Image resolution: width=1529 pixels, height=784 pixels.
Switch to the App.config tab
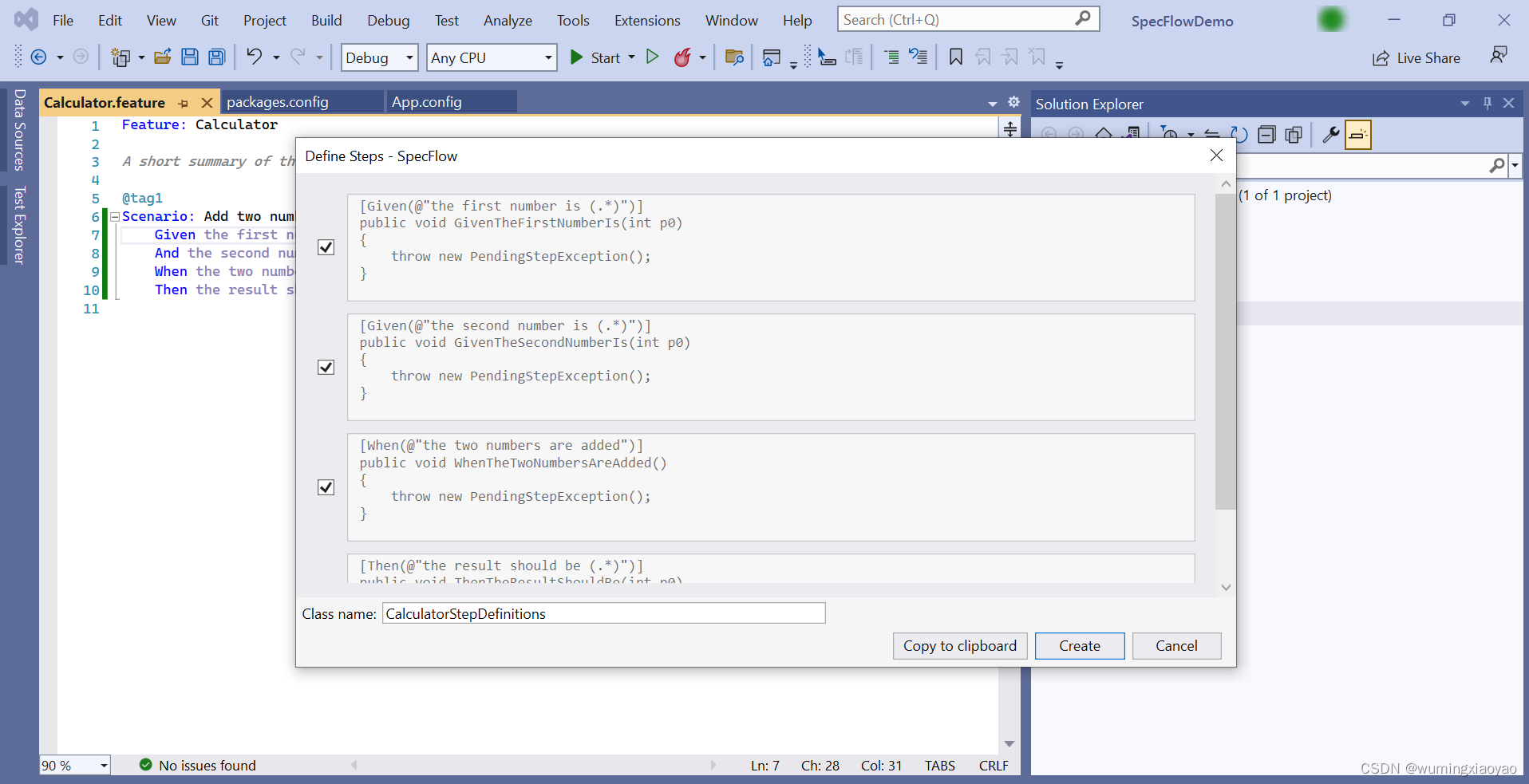tap(452, 102)
